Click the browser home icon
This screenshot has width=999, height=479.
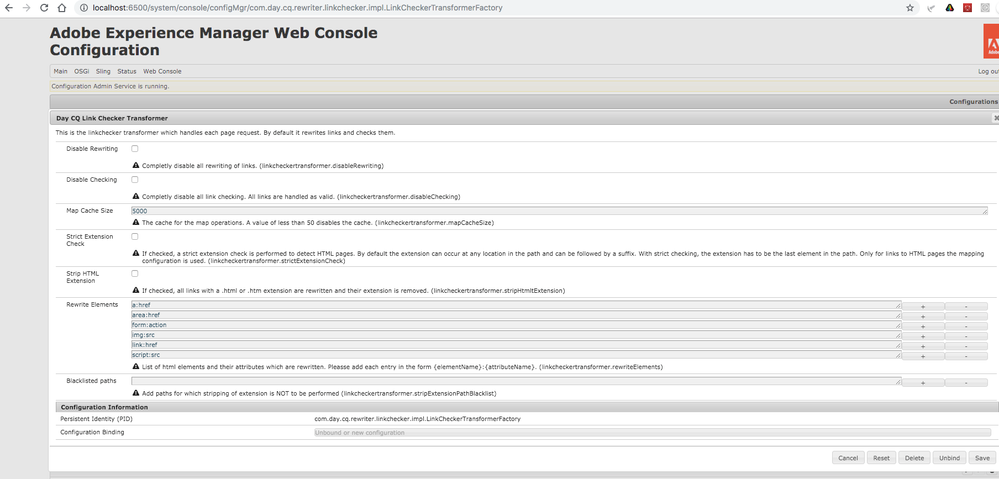[63, 8]
